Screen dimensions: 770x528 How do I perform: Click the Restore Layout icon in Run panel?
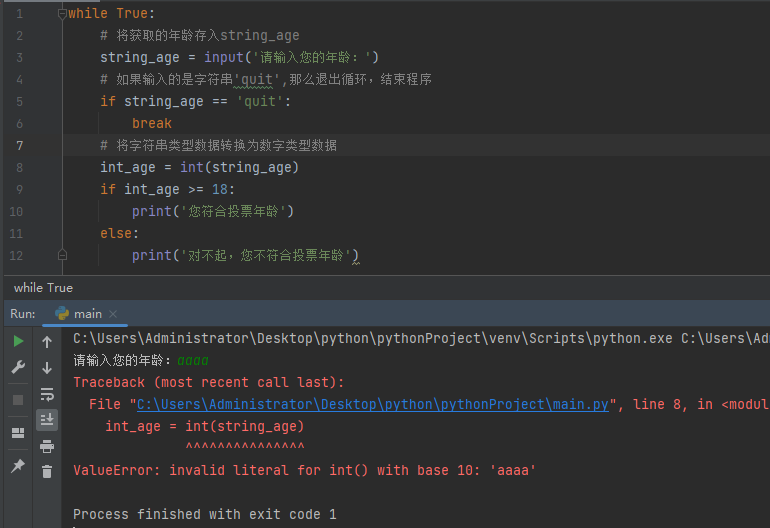click(x=18, y=433)
